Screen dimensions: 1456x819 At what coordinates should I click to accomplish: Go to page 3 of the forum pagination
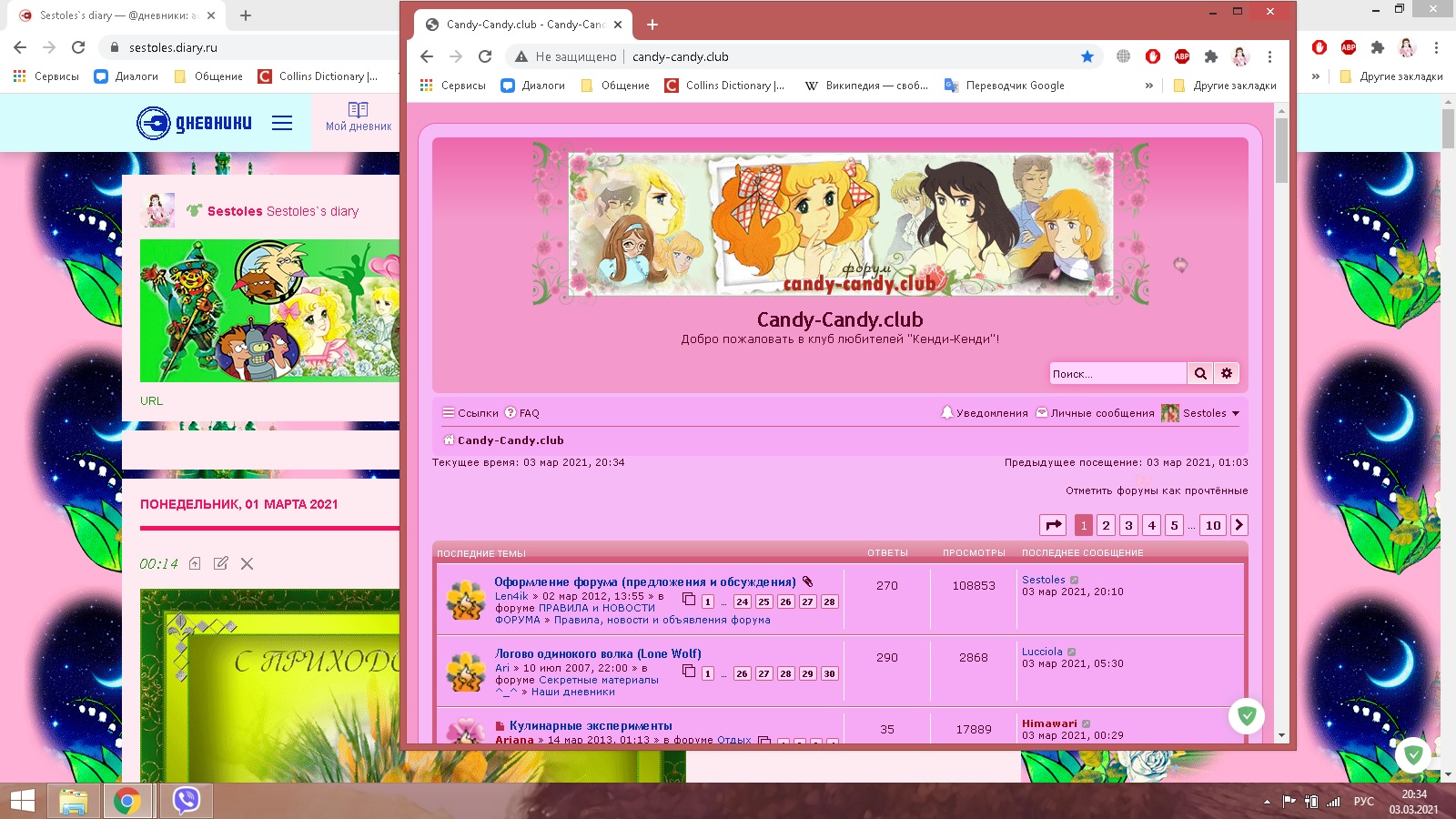tap(1128, 525)
